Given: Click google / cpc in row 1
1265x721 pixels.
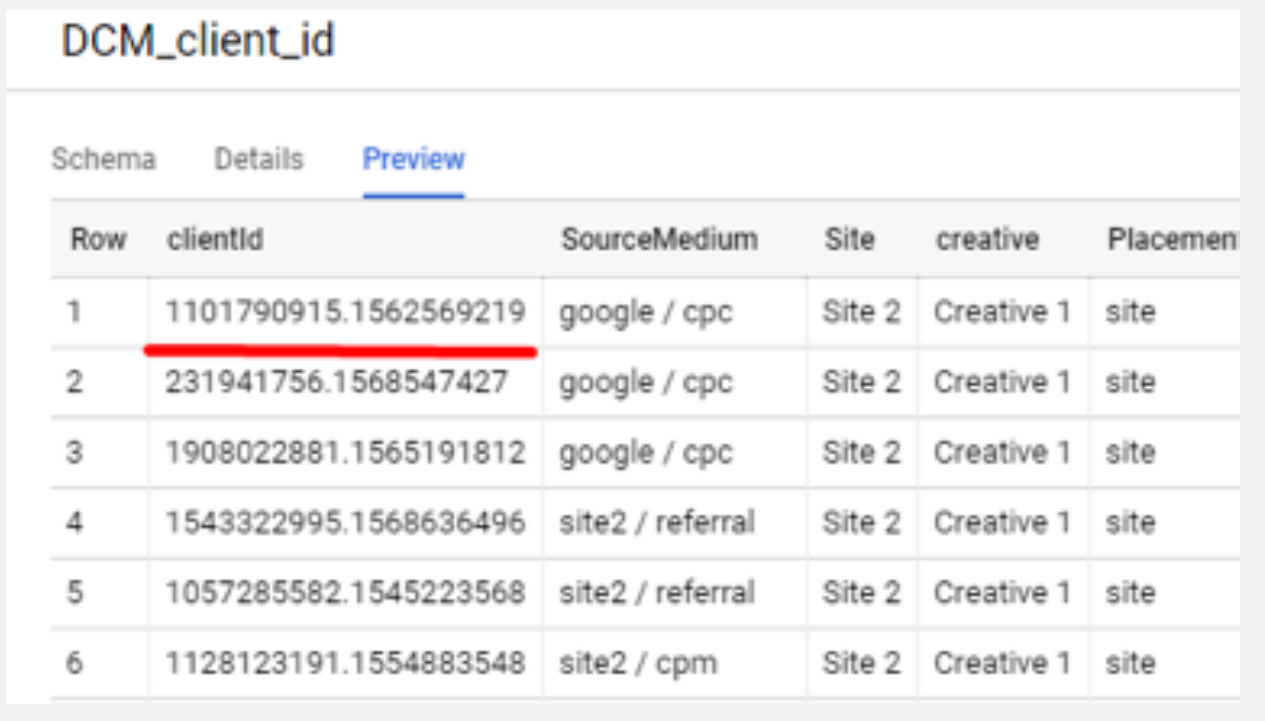Looking at the screenshot, I should (x=645, y=313).
